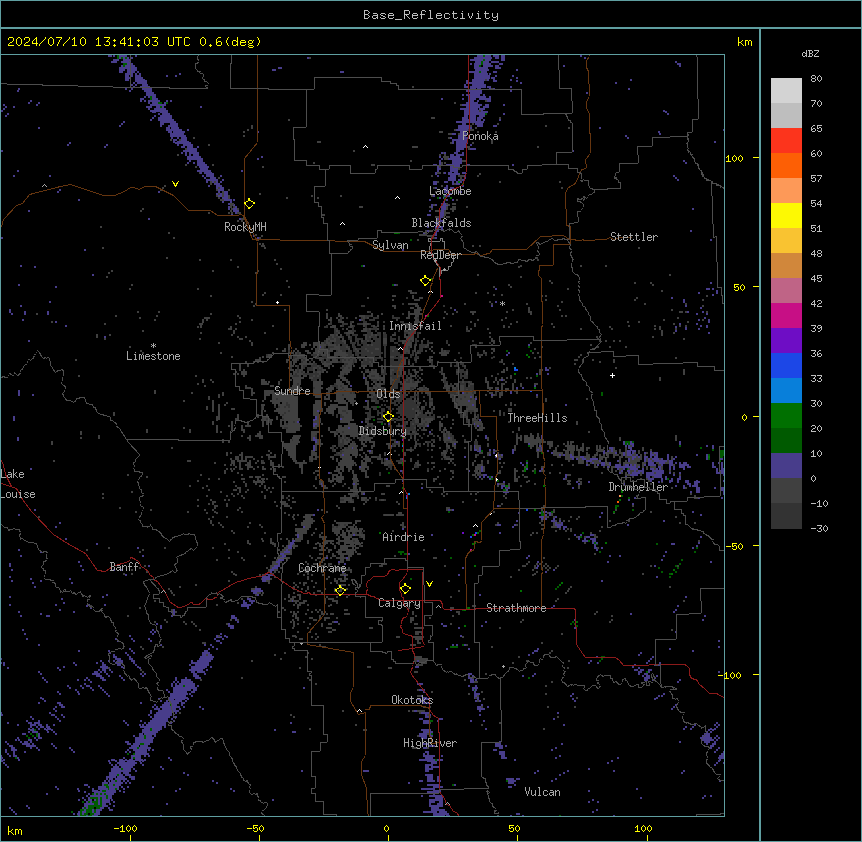Click the Lake Louise label
This screenshot has width=862, height=842.
click(x=18, y=484)
